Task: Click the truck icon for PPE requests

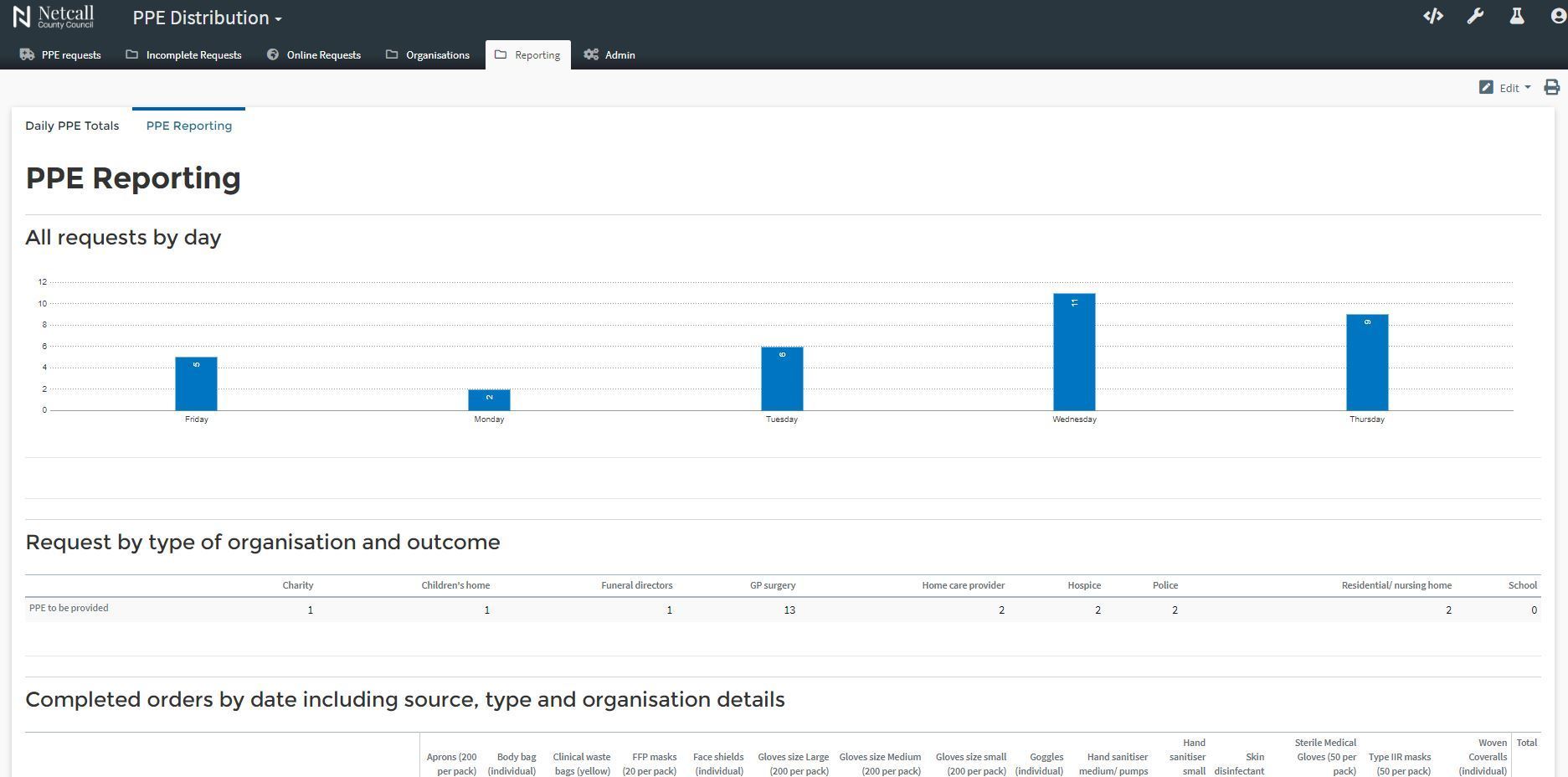Action: coord(27,55)
